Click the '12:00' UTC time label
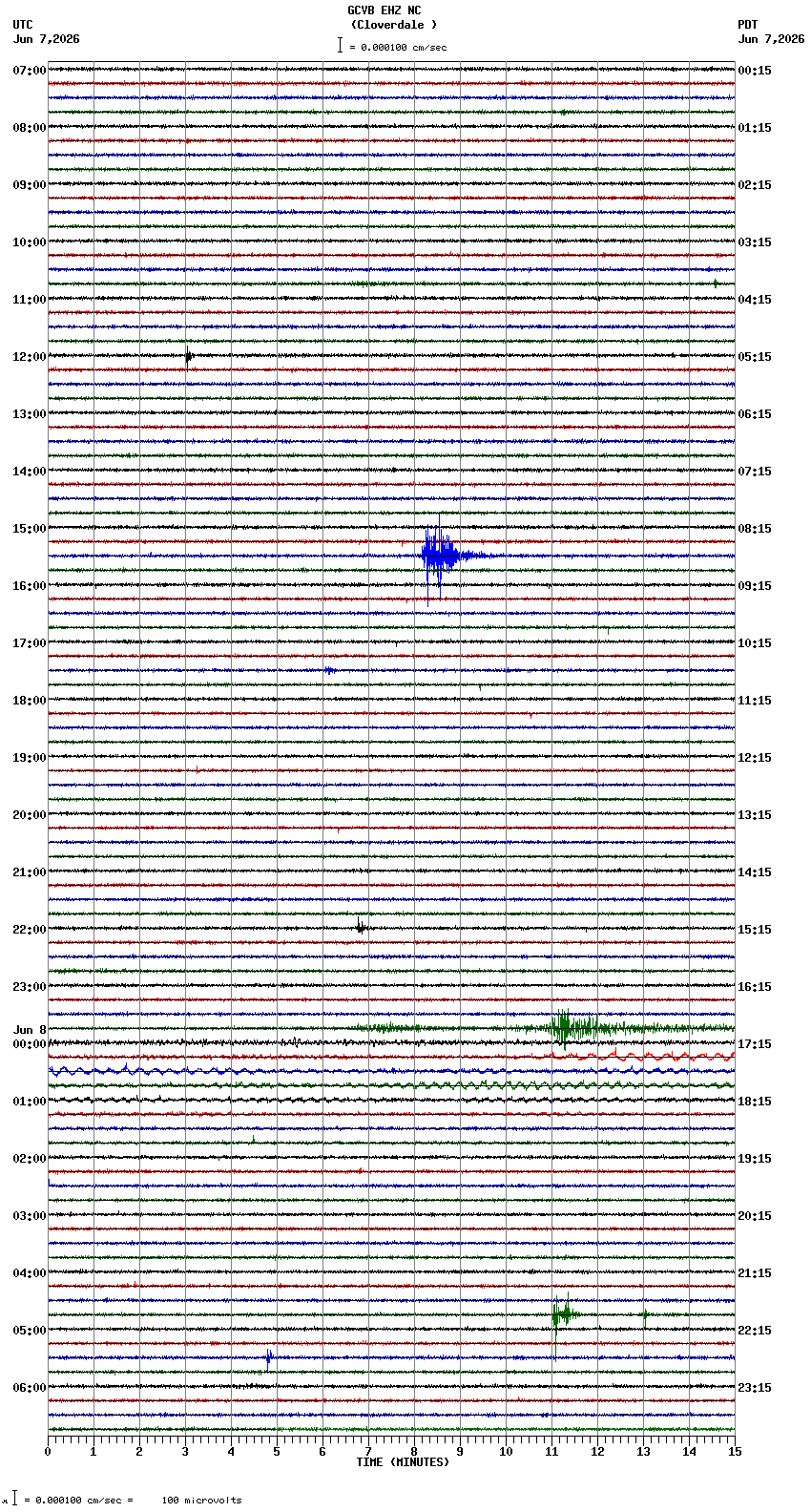This screenshot has width=811, height=1512. click(30, 357)
